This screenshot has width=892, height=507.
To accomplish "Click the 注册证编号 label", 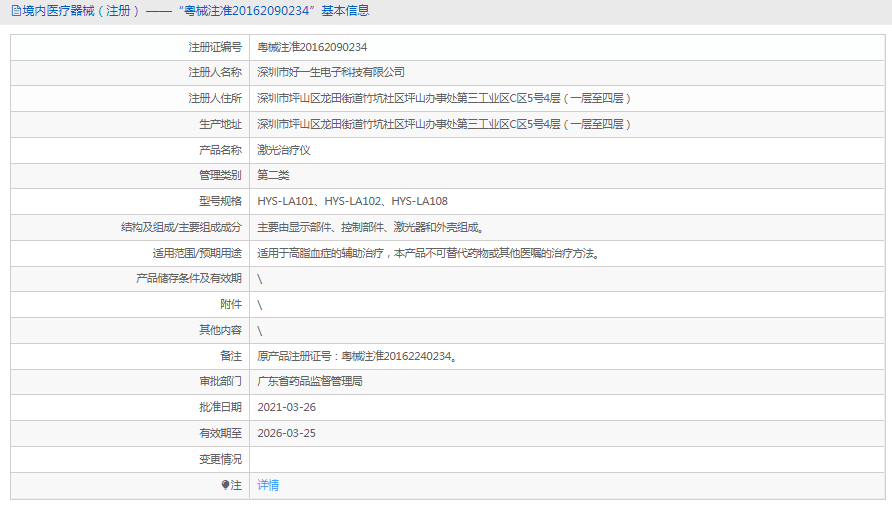I will pyautogui.click(x=215, y=47).
